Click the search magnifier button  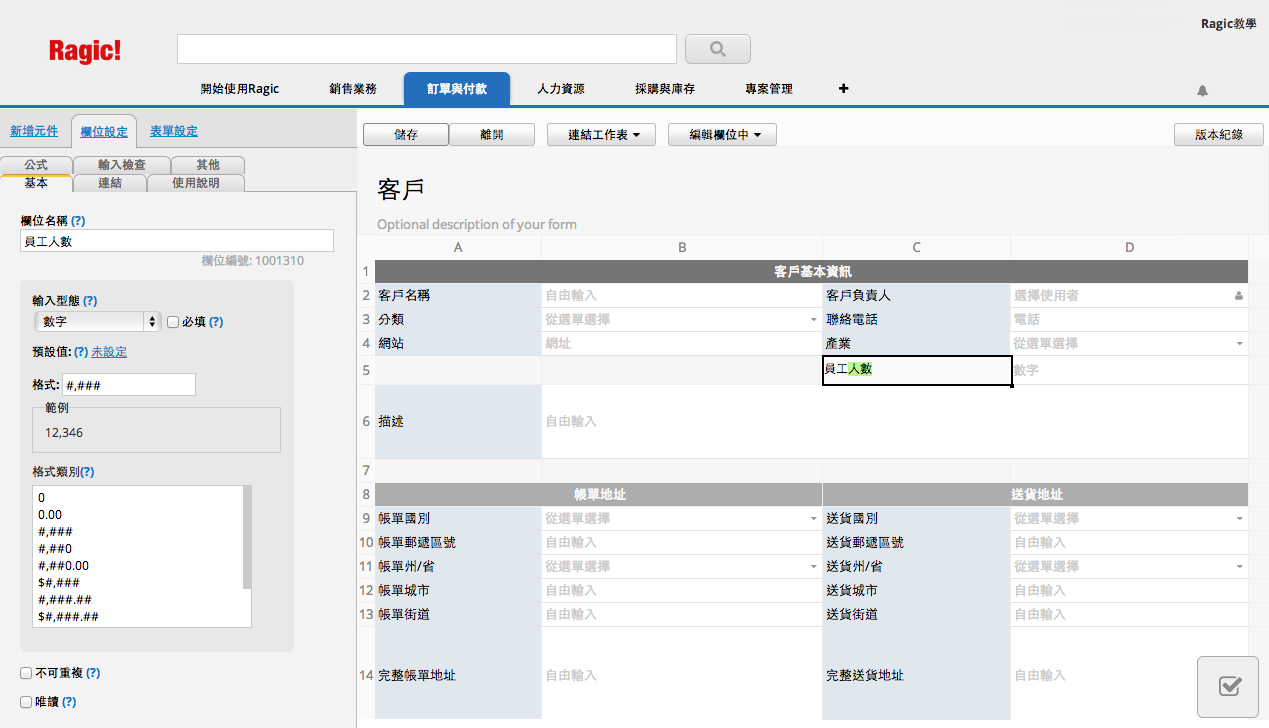tap(718, 49)
